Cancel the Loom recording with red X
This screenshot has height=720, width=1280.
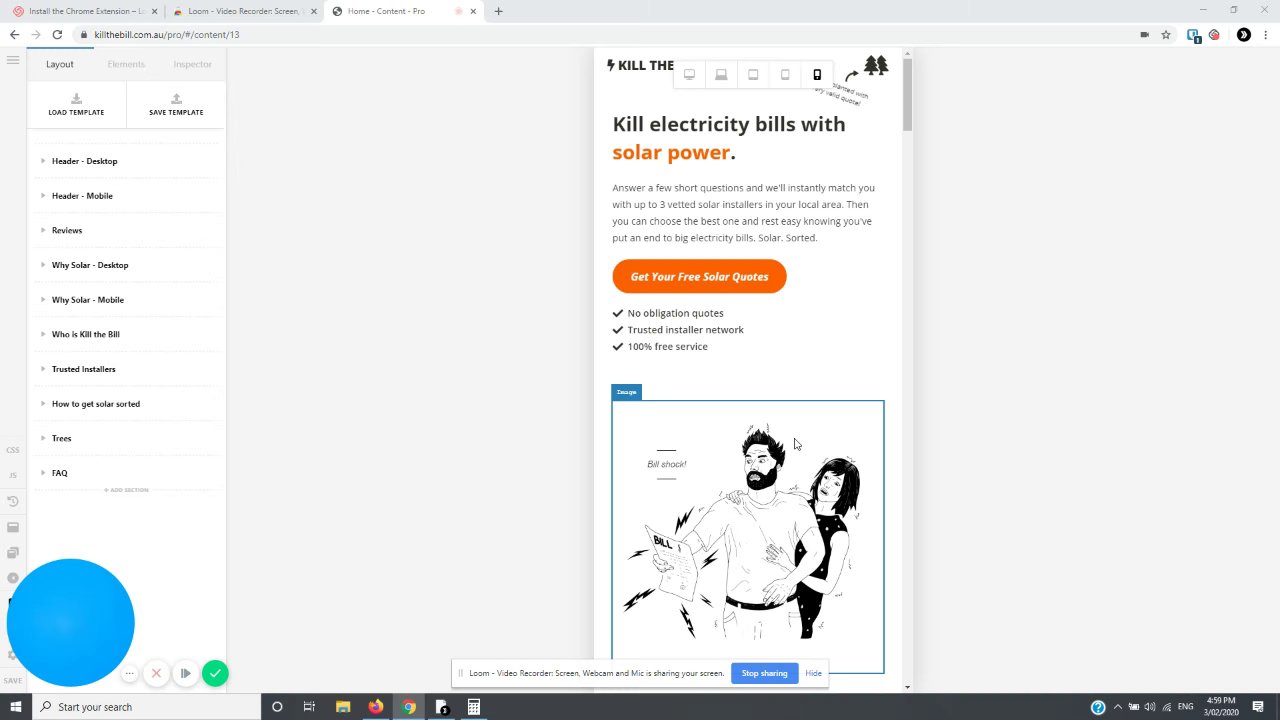click(156, 673)
